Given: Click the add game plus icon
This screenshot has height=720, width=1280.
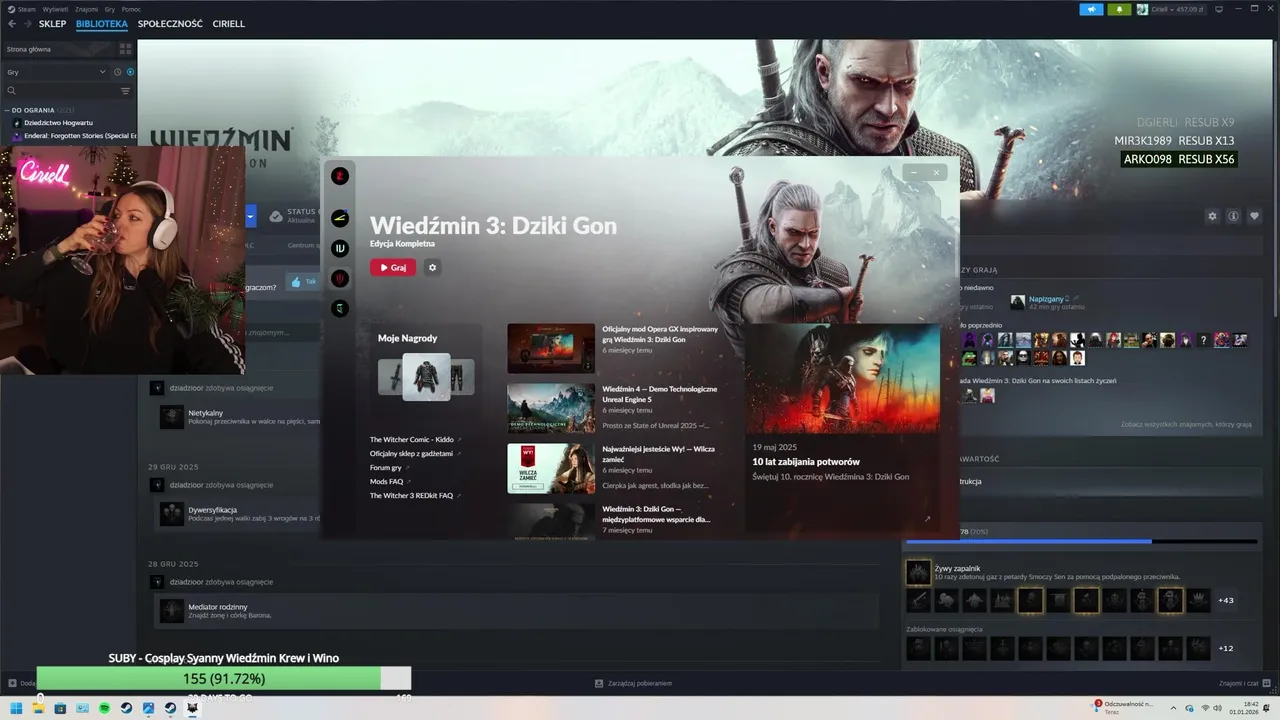Looking at the screenshot, I should 12,683.
